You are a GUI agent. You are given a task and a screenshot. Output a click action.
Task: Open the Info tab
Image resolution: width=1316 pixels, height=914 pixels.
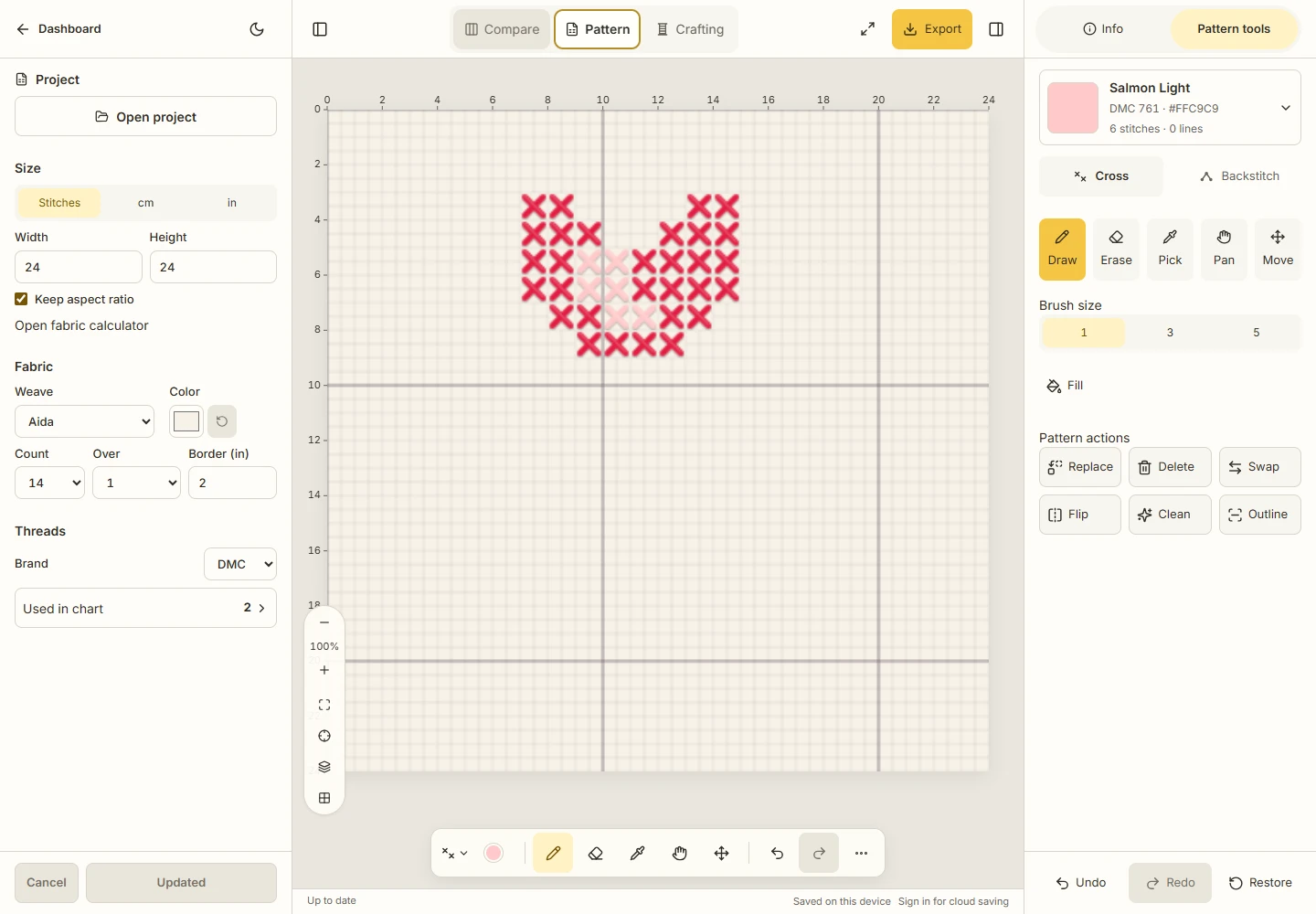[1103, 29]
